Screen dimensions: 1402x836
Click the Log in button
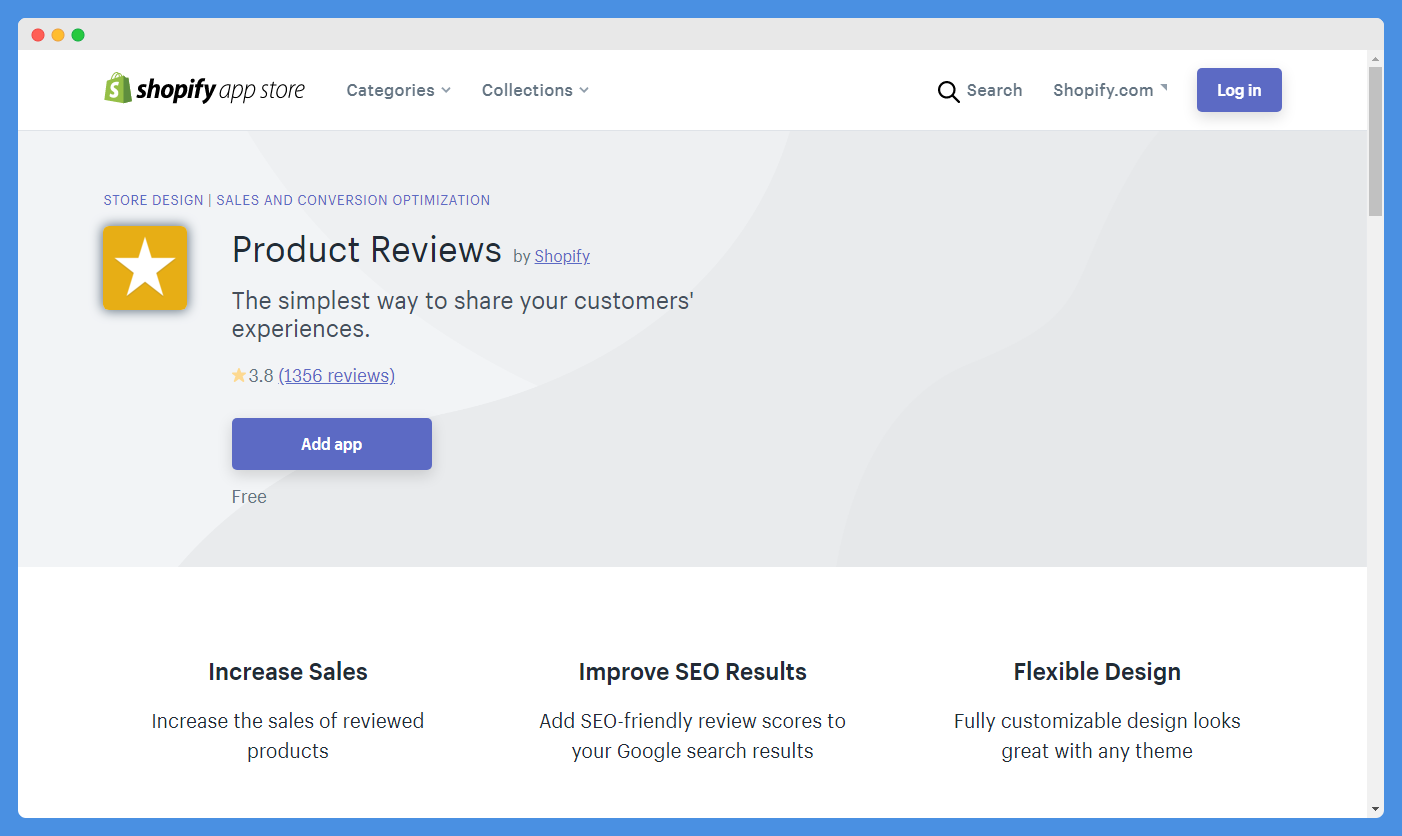pos(1239,90)
